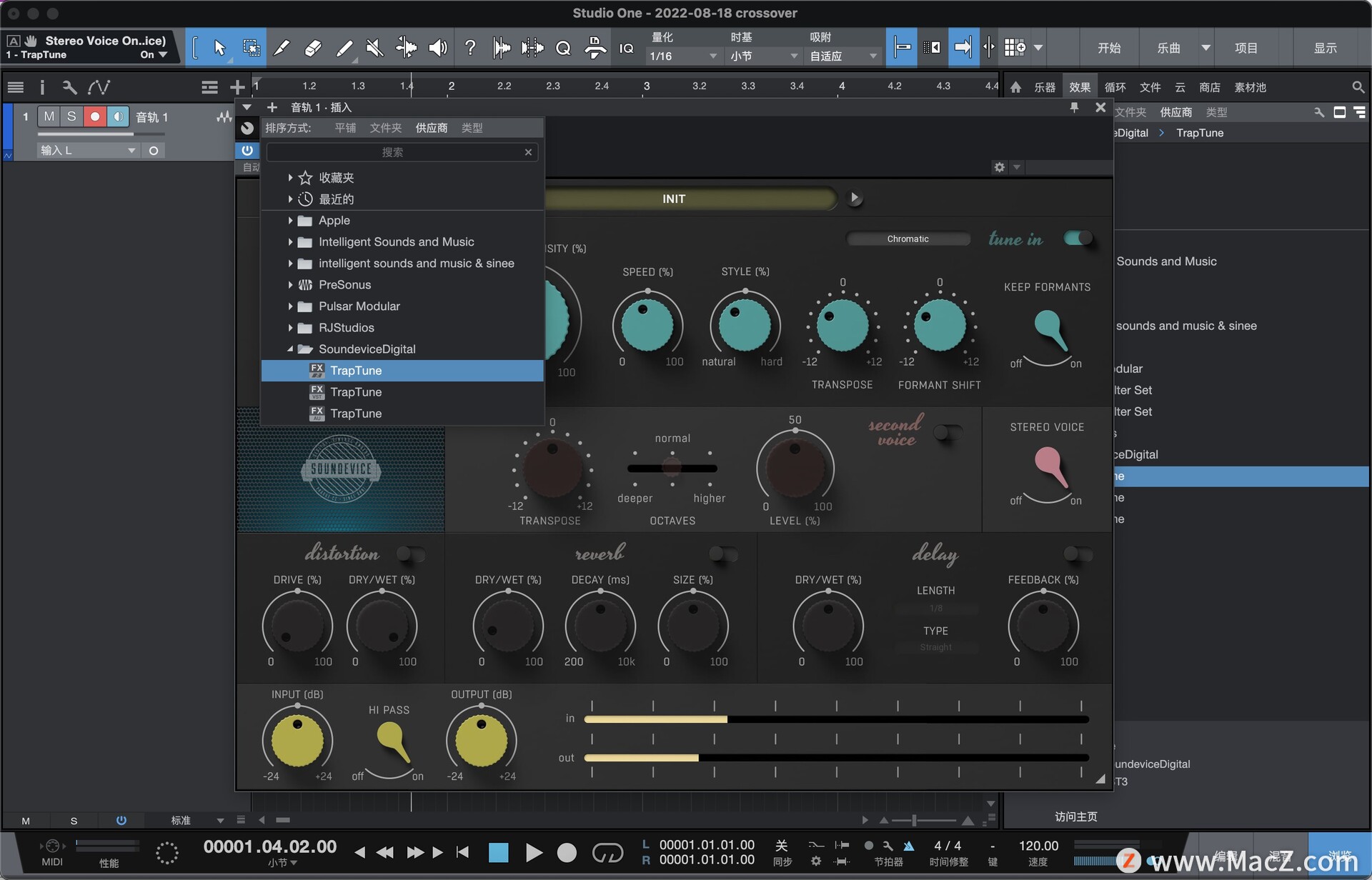Select the Arrow tool in toolbar
The height and width of the screenshot is (880, 1372).
[x=219, y=48]
